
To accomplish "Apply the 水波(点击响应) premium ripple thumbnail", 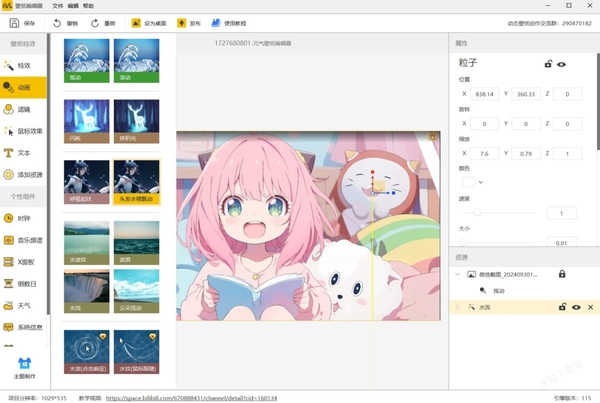I will [x=86, y=352].
